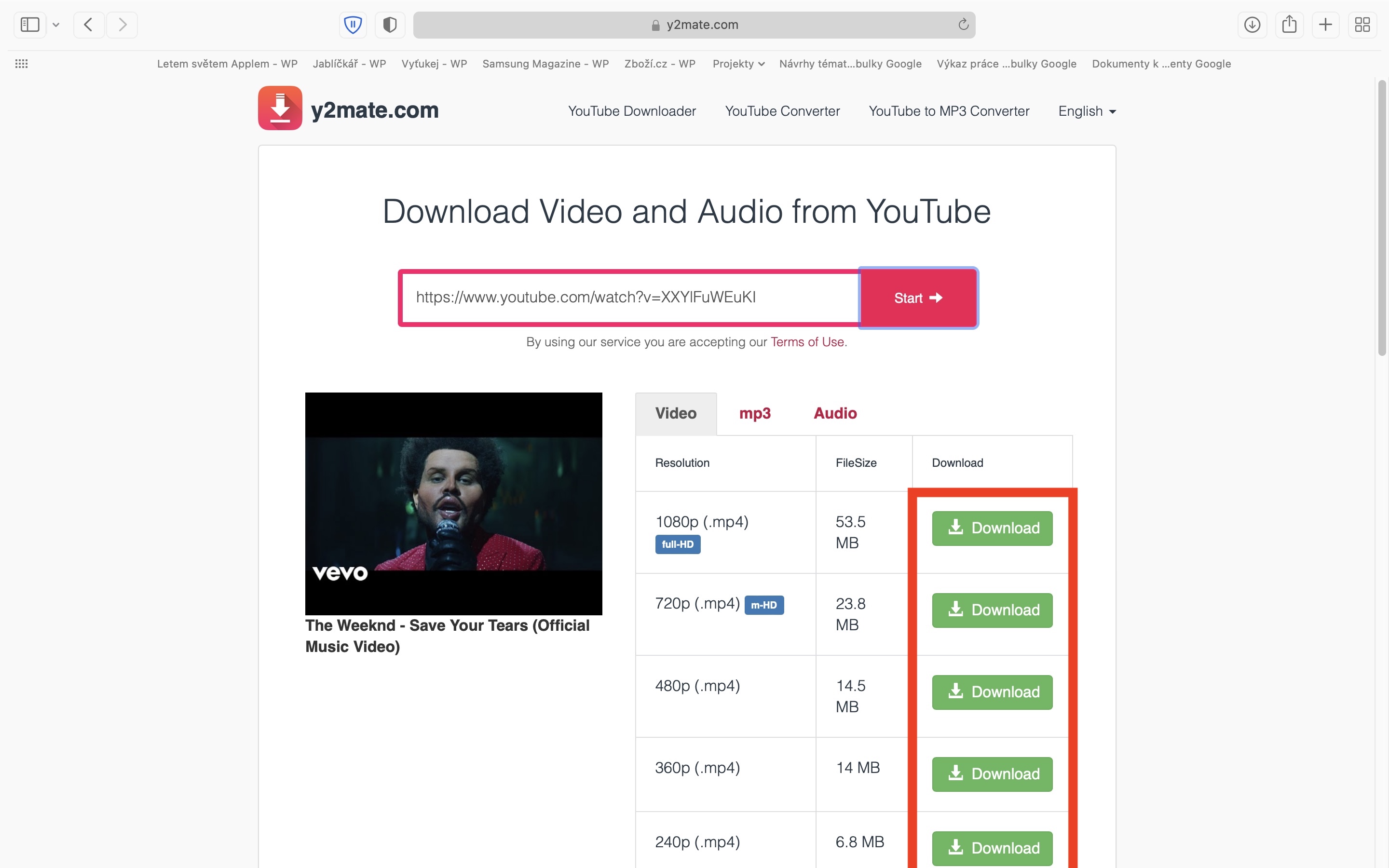
Task: Open a new tab with the plus icon
Action: 1325,25
